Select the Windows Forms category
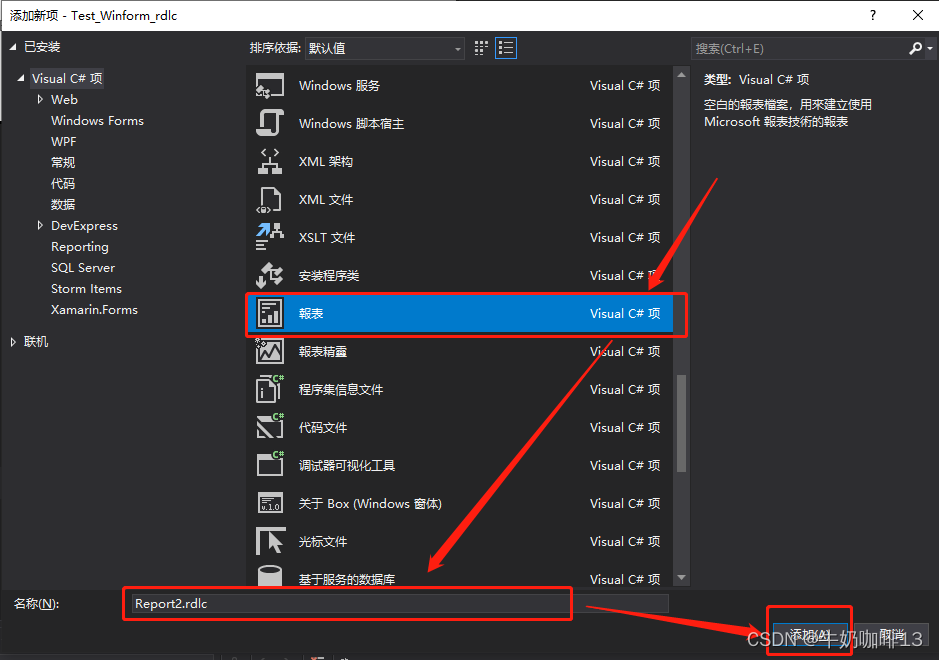The image size is (939, 660). 97,121
